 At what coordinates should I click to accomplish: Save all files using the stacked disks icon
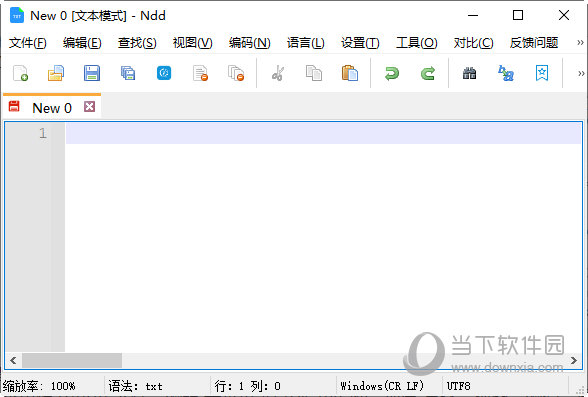[128, 73]
